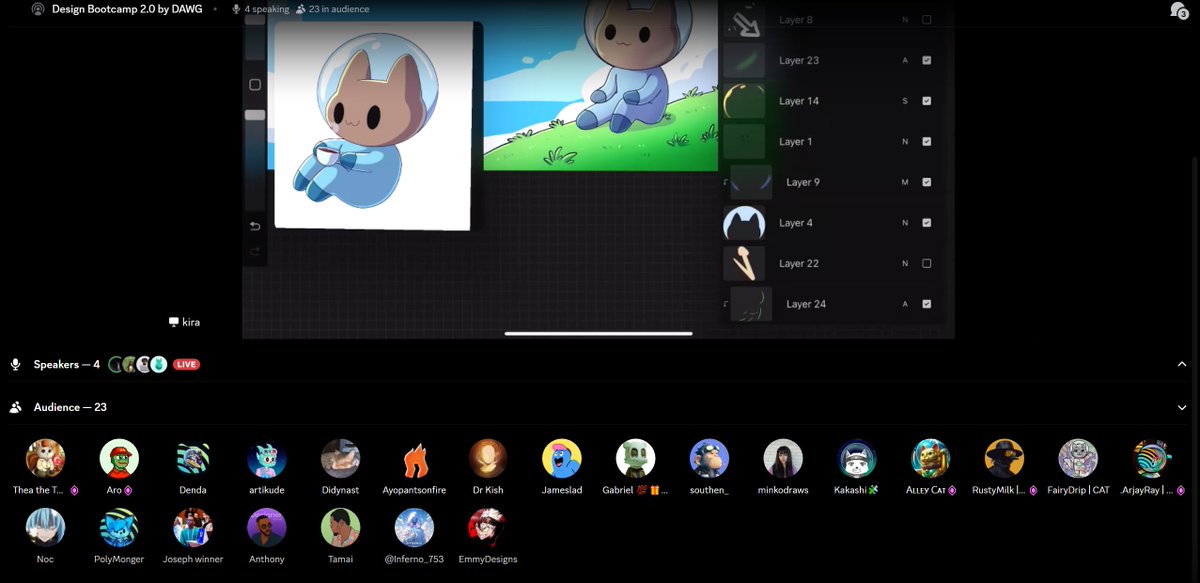Image resolution: width=1200 pixels, height=583 pixels.
Task: Click the home indicator bar under the stream
Action: 599,333
